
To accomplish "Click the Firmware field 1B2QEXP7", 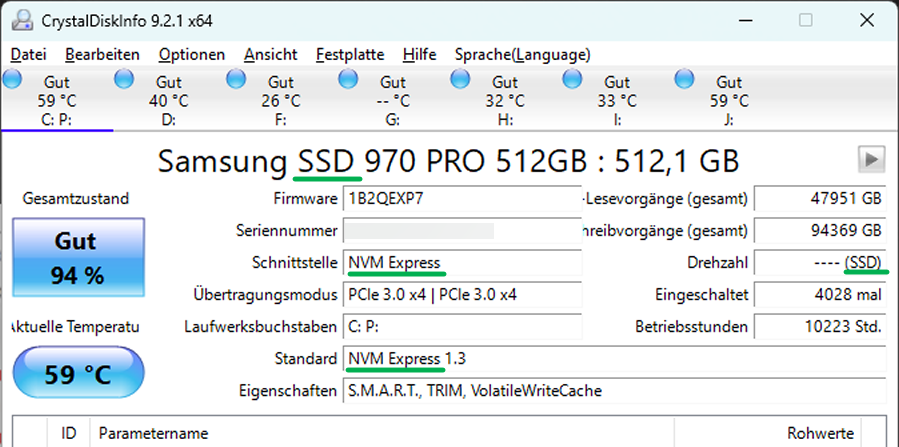I will point(462,199).
